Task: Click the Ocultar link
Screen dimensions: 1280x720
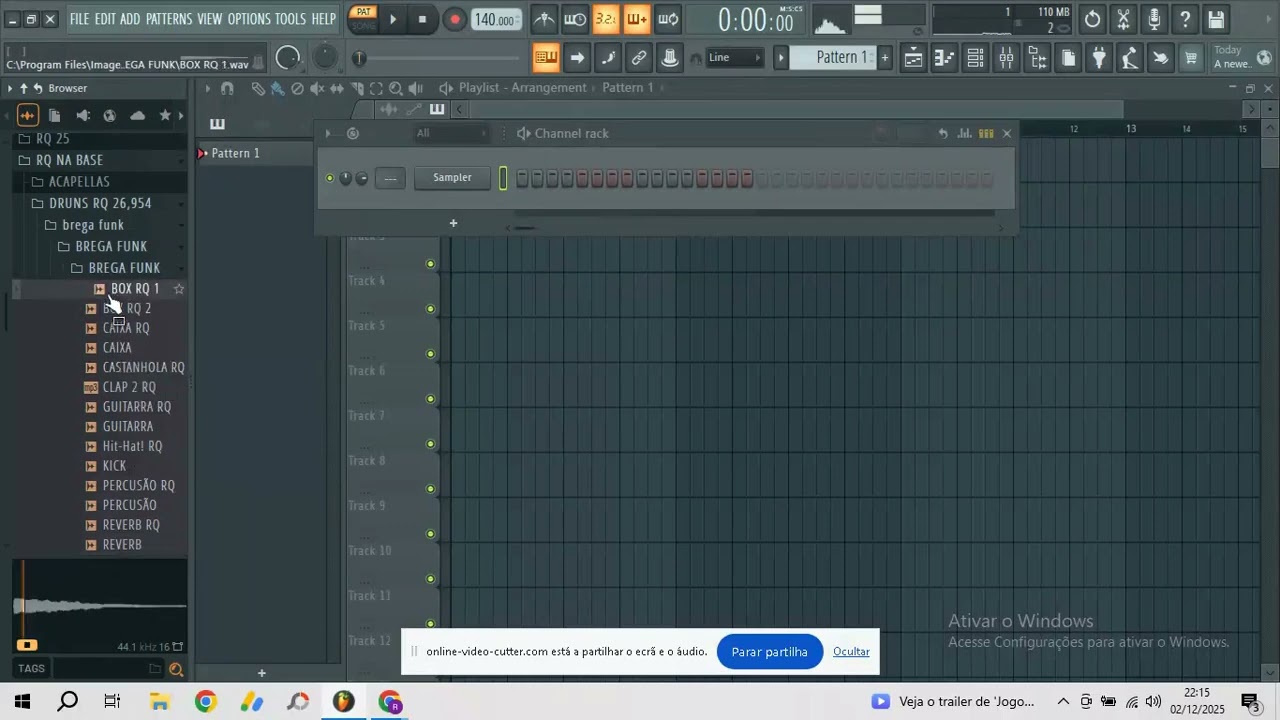Action: (x=851, y=652)
